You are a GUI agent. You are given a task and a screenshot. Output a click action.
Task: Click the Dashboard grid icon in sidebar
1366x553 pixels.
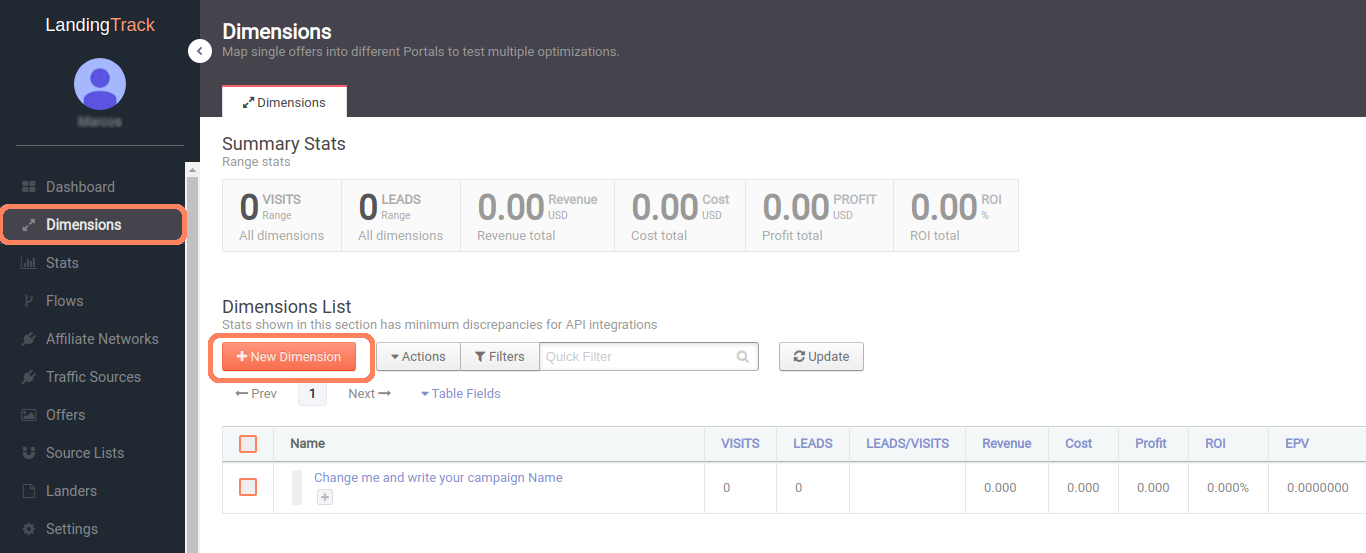point(28,187)
